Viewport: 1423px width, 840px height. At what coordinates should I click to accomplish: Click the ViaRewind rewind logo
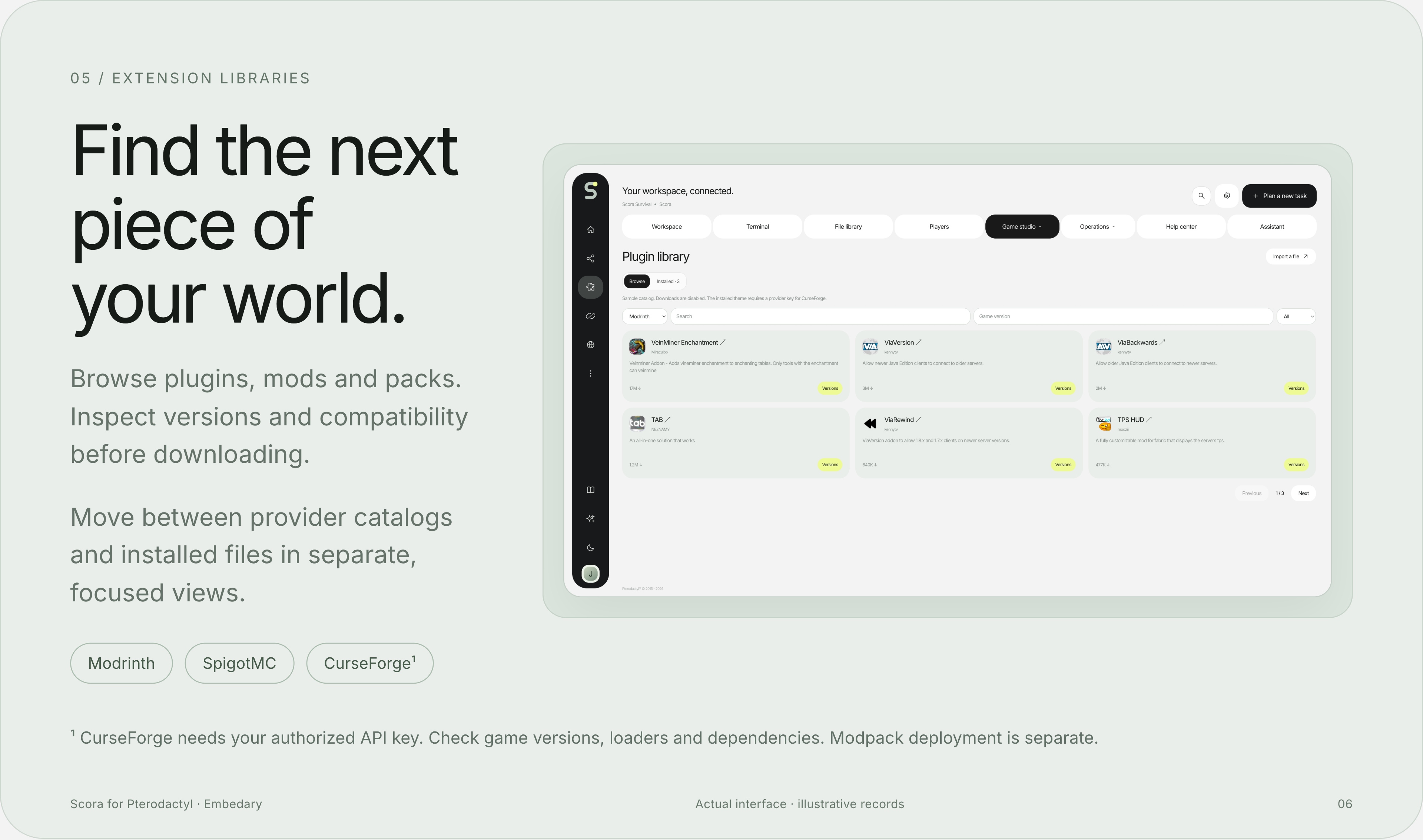(870, 424)
